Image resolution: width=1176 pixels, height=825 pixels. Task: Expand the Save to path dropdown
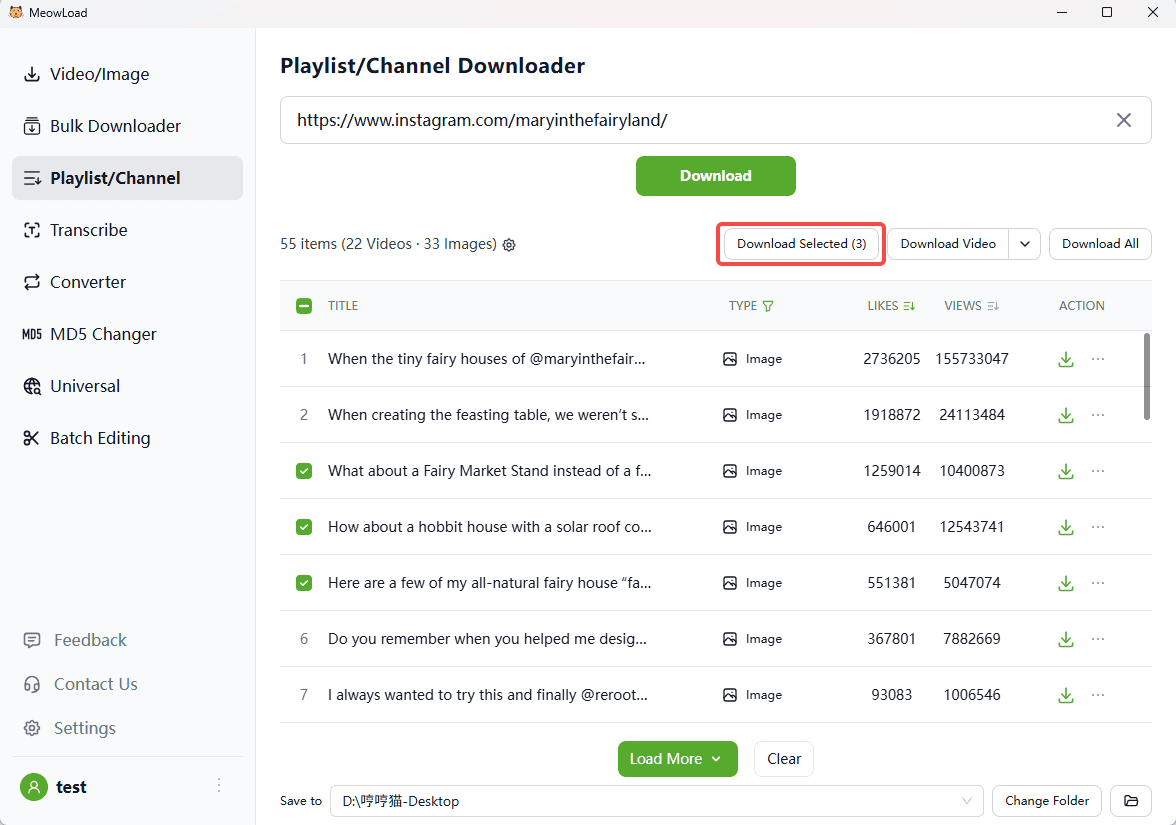[966, 801]
